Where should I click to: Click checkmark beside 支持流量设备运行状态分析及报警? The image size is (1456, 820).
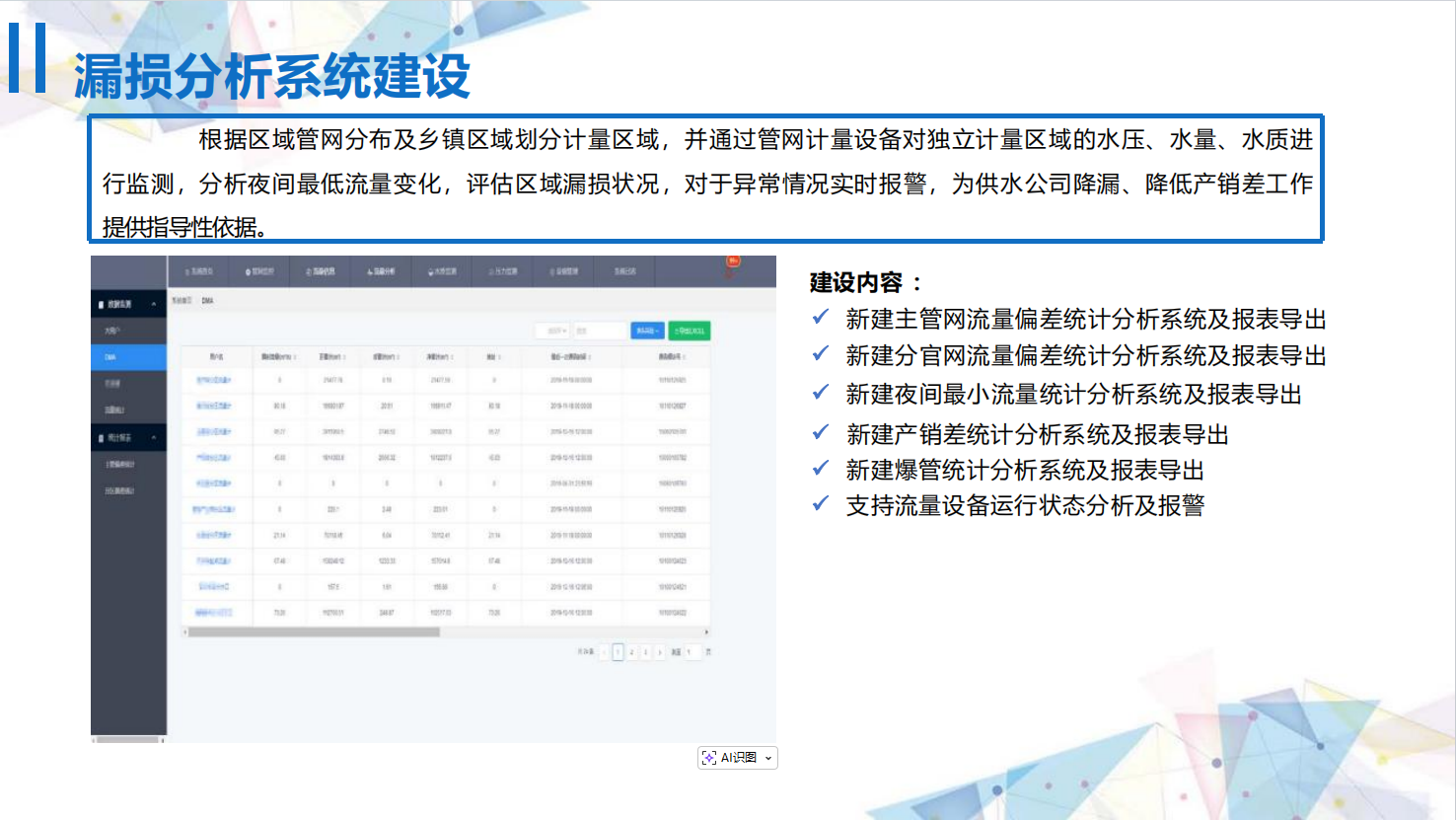click(820, 504)
